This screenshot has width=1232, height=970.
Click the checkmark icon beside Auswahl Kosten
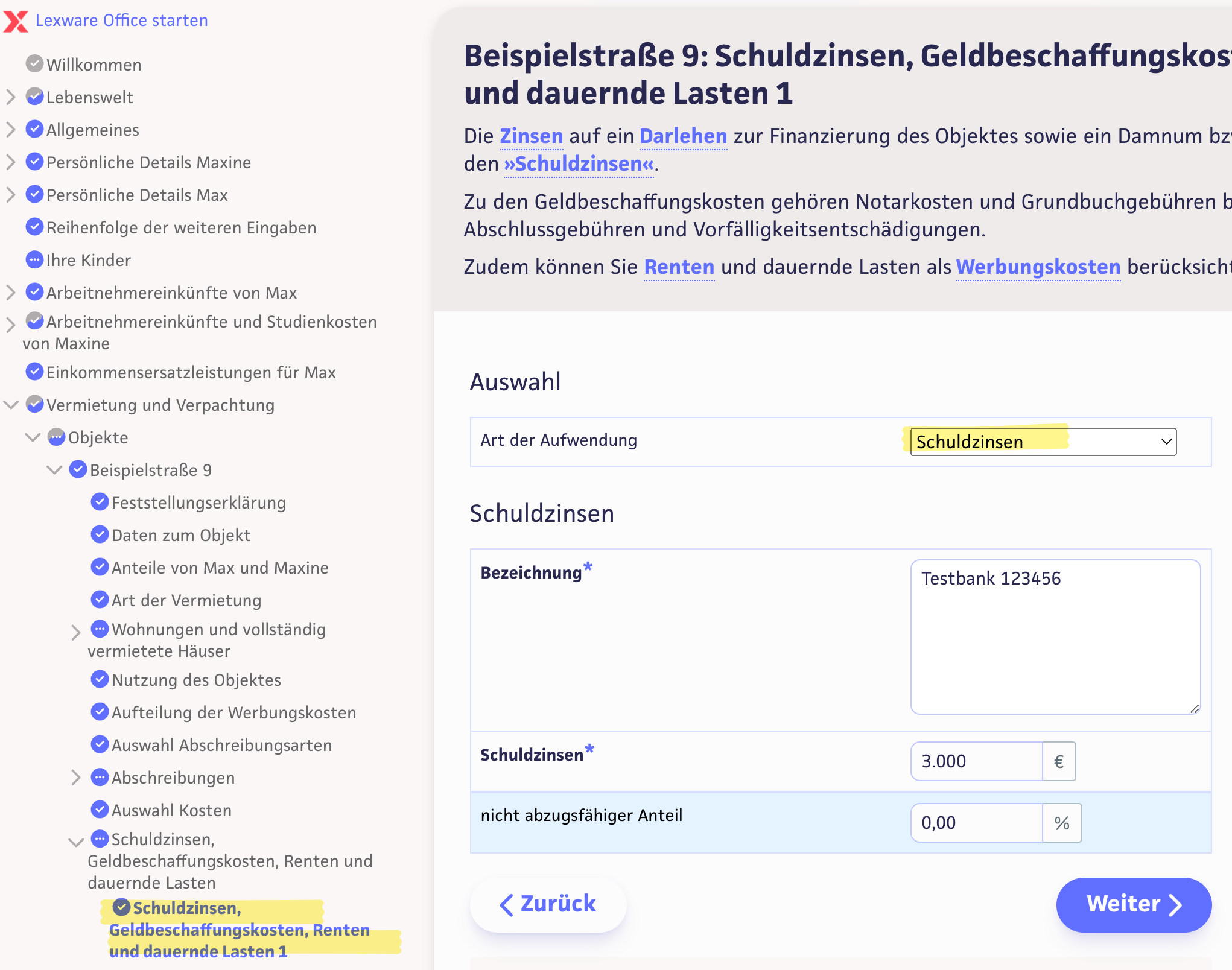[x=100, y=810]
